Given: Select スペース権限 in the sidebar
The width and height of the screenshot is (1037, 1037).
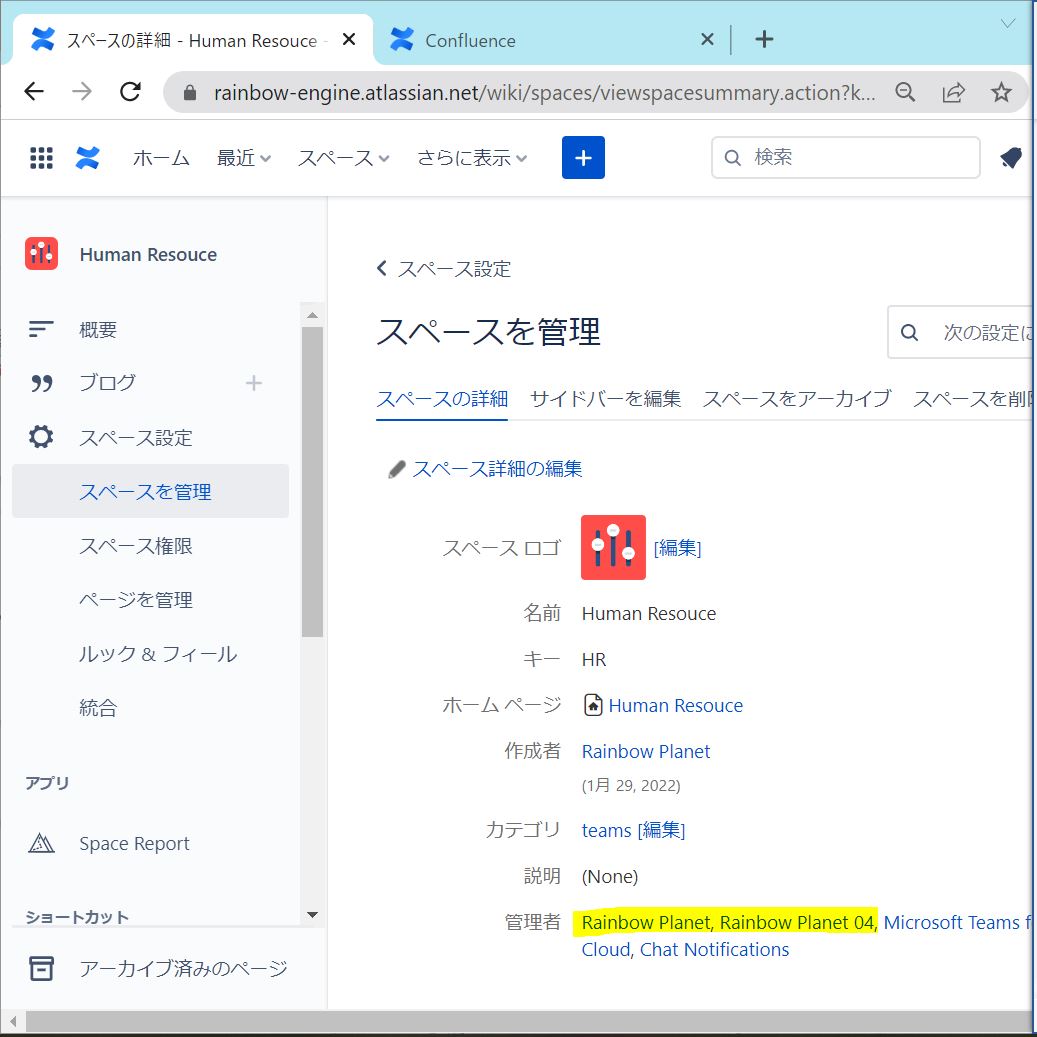Looking at the screenshot, I should 136,546.
